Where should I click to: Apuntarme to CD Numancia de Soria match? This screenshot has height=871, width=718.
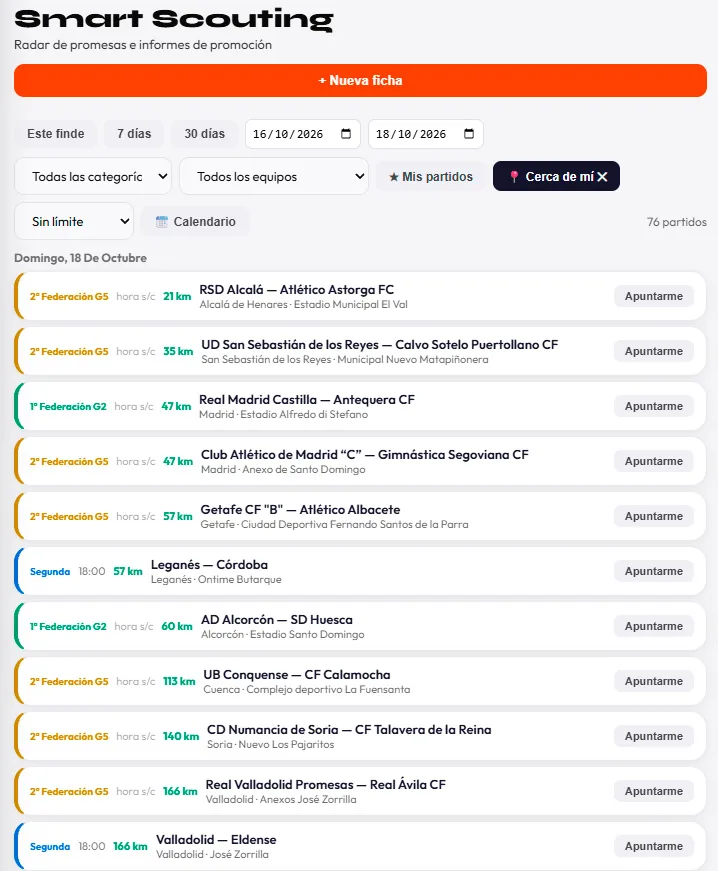[654, 736]
